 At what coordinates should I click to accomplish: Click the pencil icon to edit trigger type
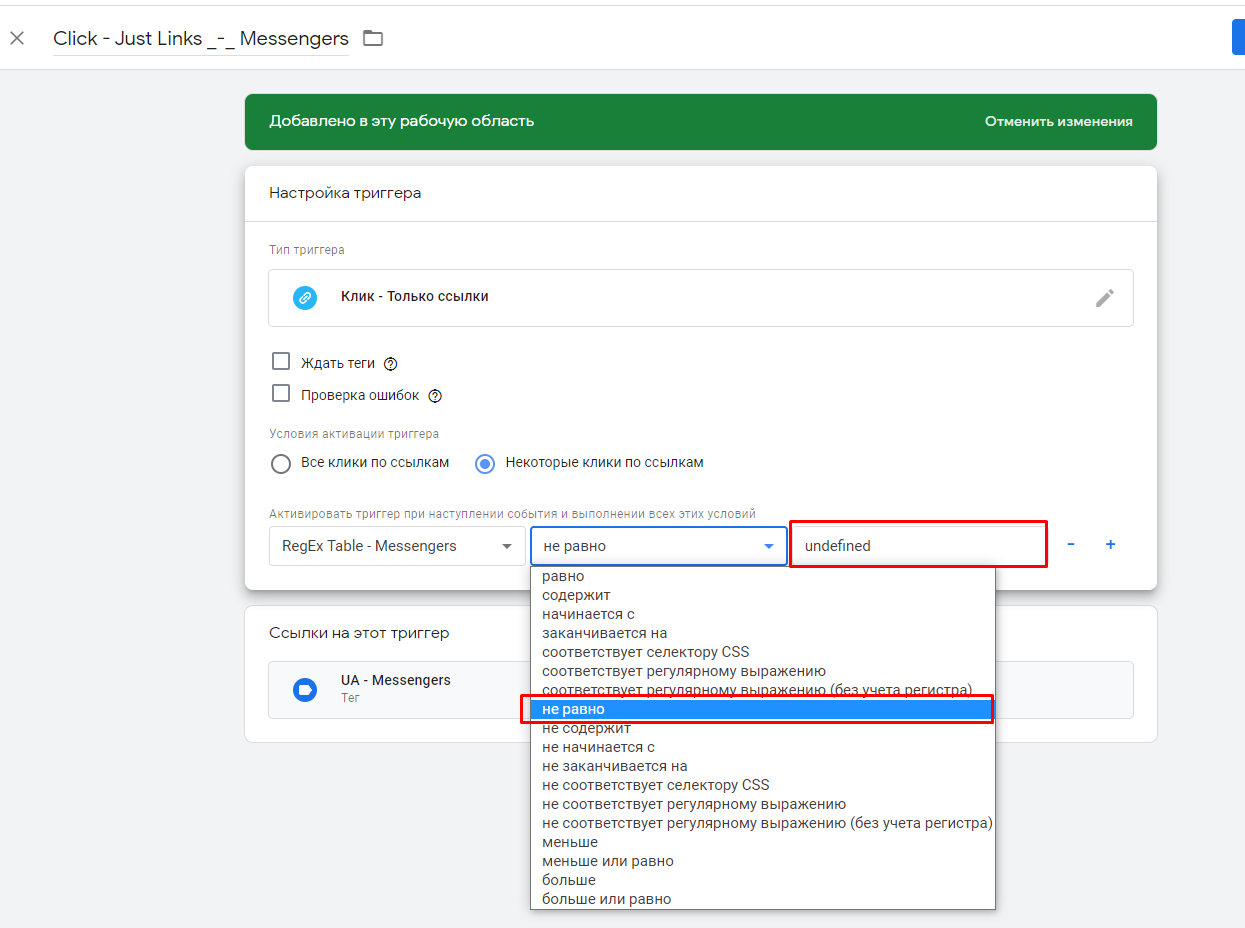point(1104,298)
